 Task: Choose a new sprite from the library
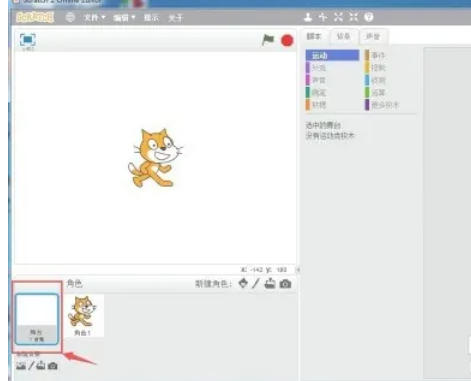pyautogui.click(x=243, y=284)
